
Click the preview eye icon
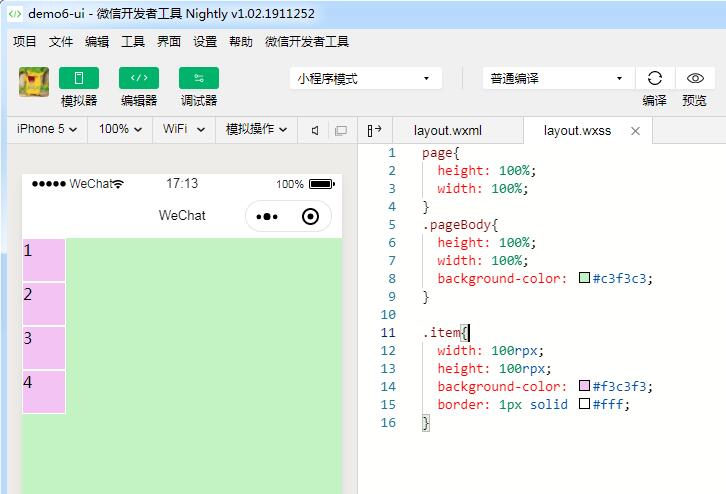coord(695,78)
